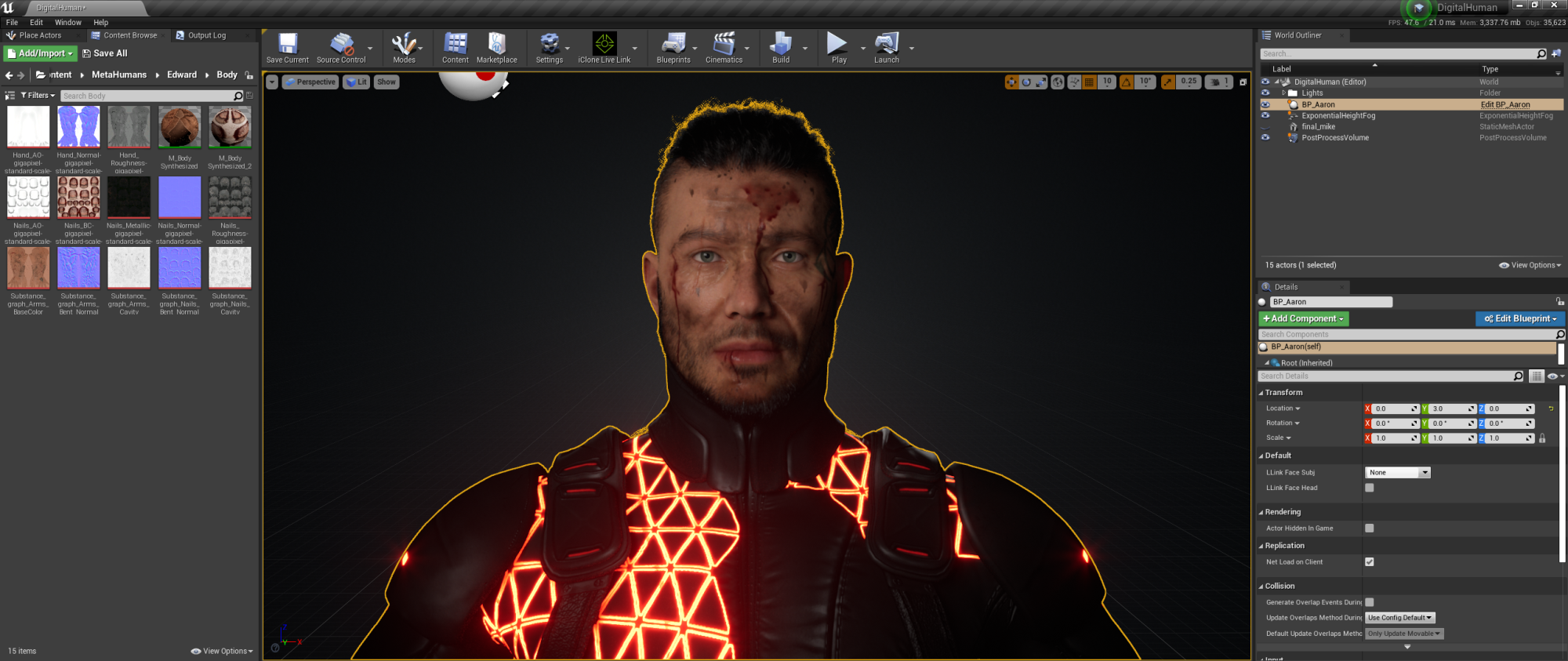Click the Launch toolbar icon
Image resolution: width=1568 pixels, height=661 pixels.
coord(887,48)
